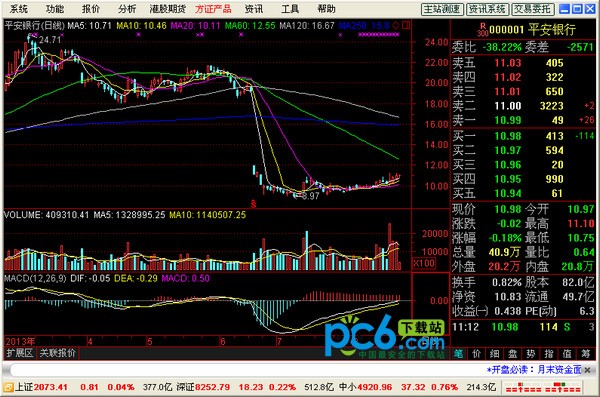Click the first red signal indicator in status bar
Screen dimensions: 600x397
coord(523,387)
